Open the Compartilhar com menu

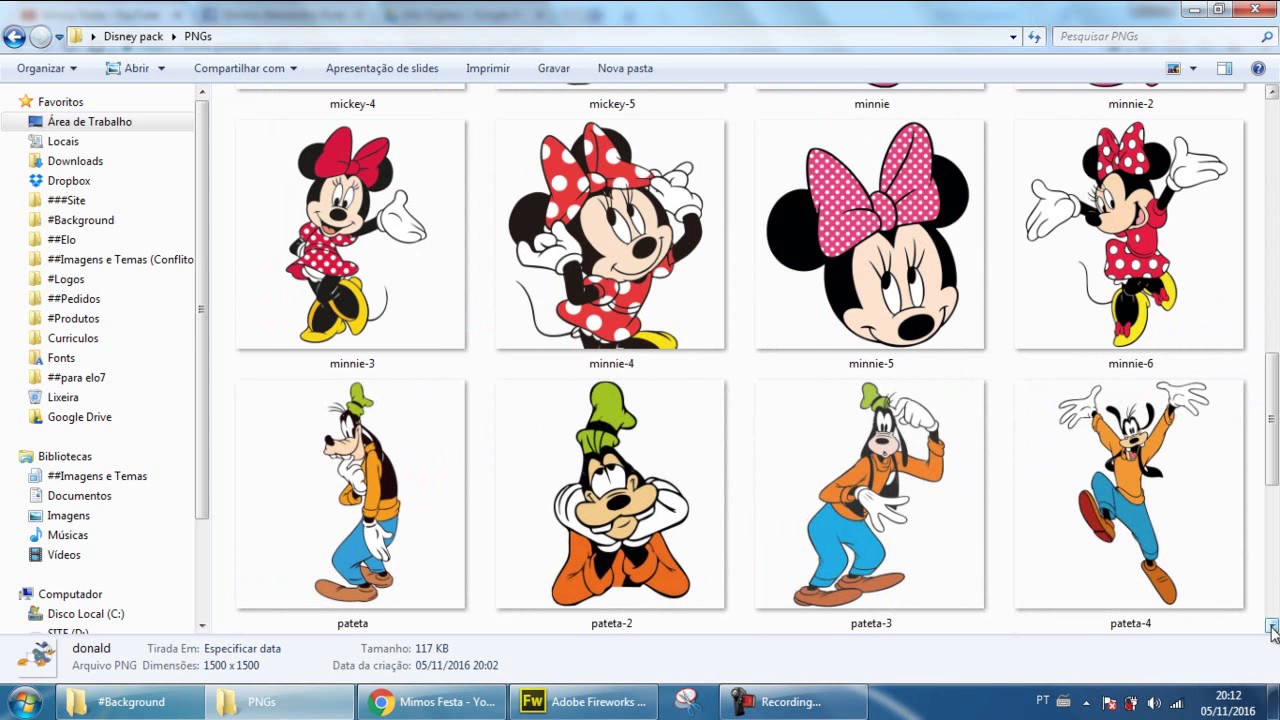245,68
